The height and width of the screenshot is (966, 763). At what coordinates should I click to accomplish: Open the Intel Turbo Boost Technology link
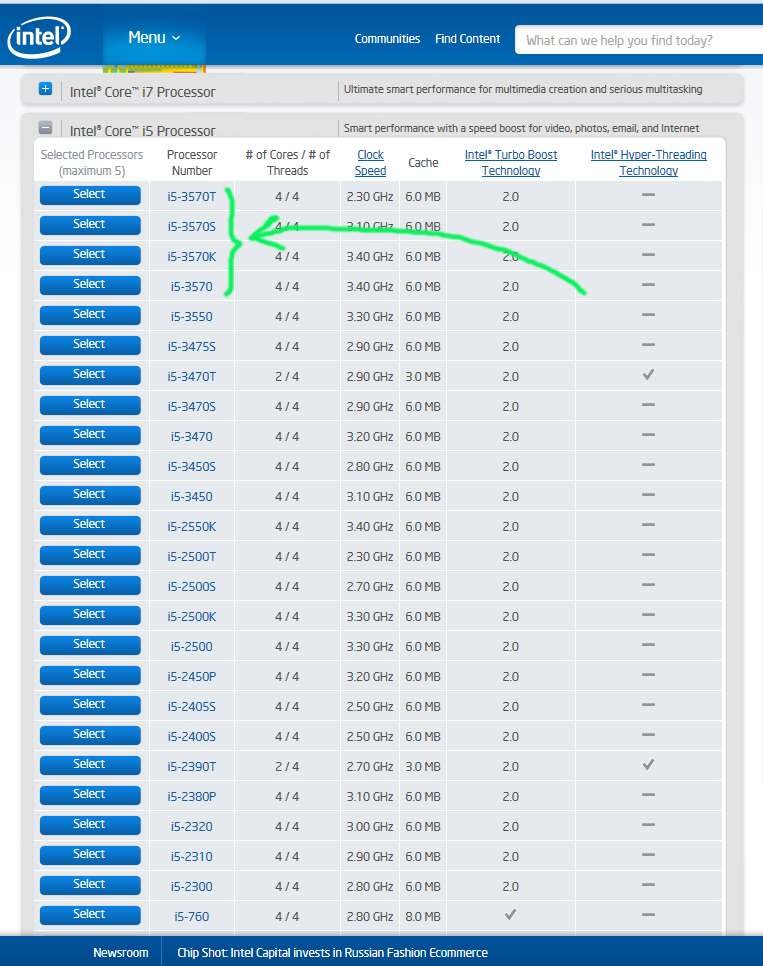coord(511,163)
